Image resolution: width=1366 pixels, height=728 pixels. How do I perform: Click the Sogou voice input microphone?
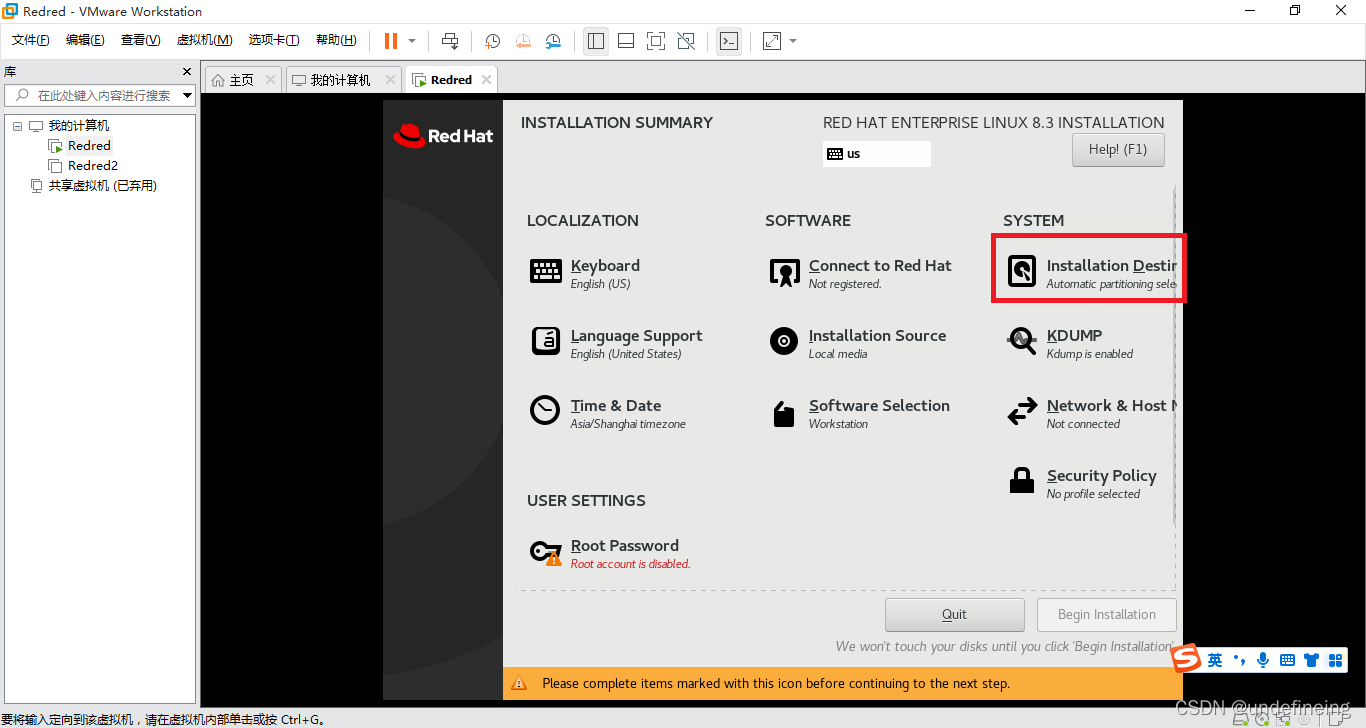[x=1263, y=660]
